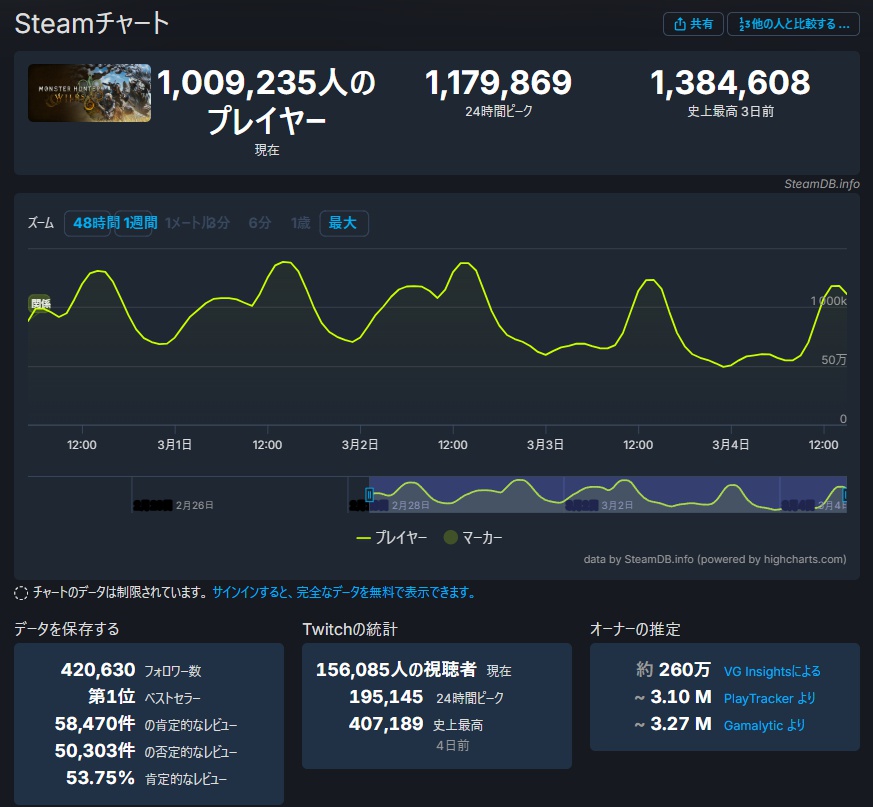
Task: Toggle the プレイヤー series legend item
Action: pos(392,537)
